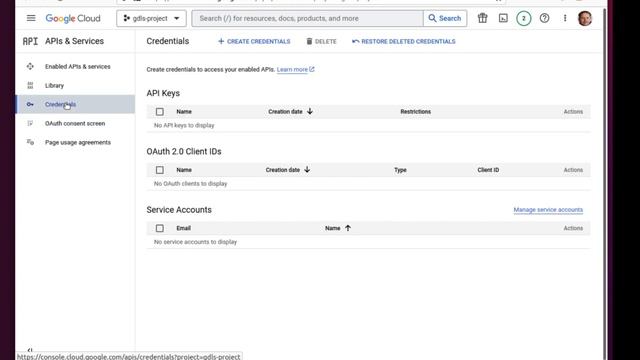Open Page usage agreements
Screen dimensions: 640x360
pyautogui.click(x=78, y=142)
